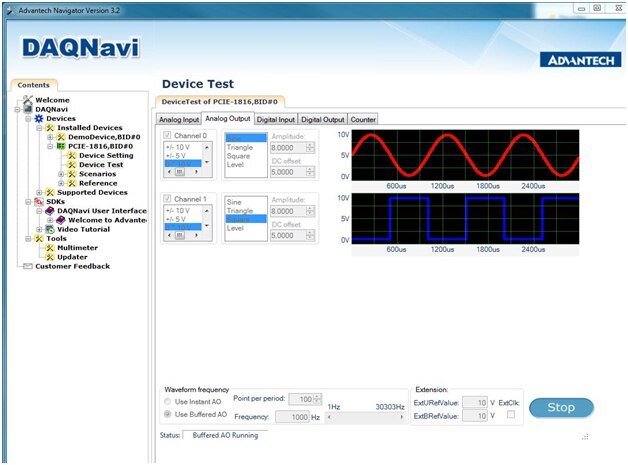Click the icon beside Scenarios
This screenshot has width=628, height=465.
click(x=72, y=173)
